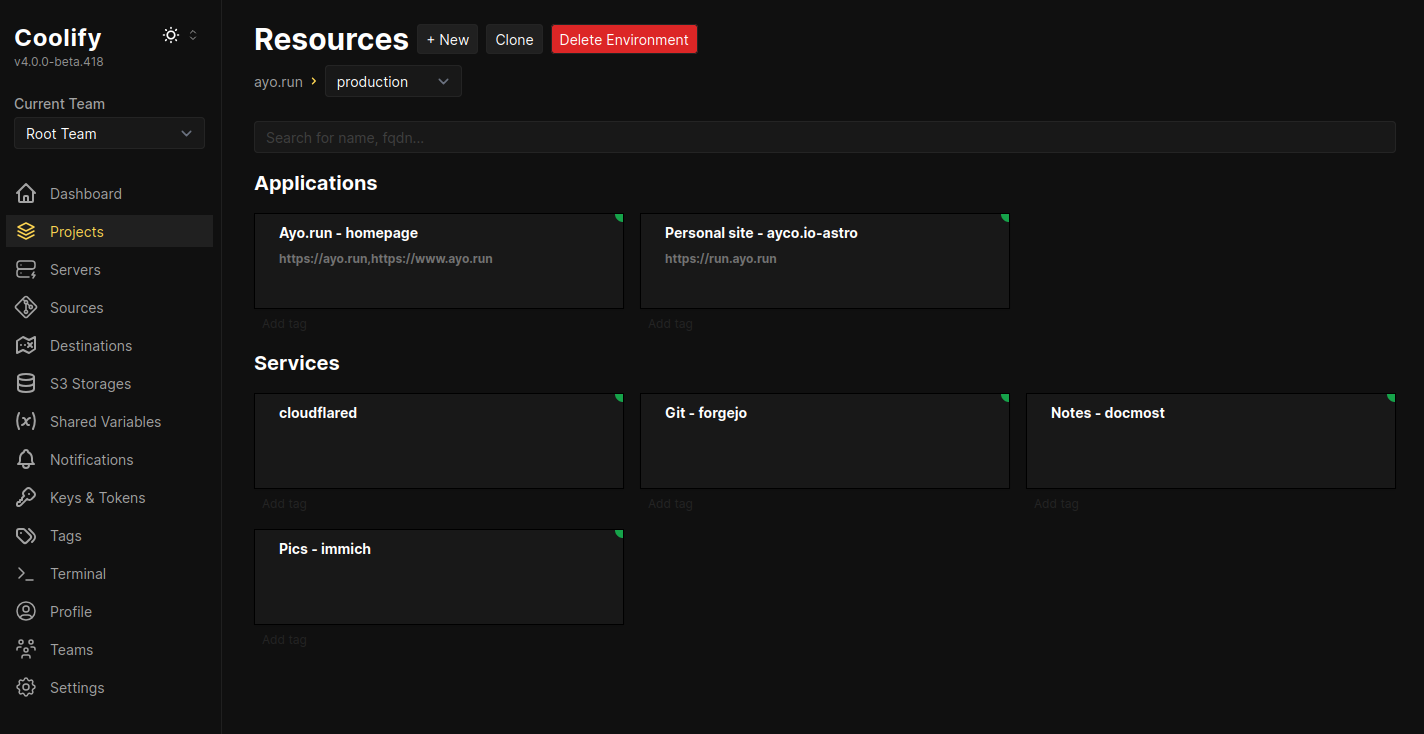
Task: Open the Pics - immich service card
Action: click(x=439, y=577)
